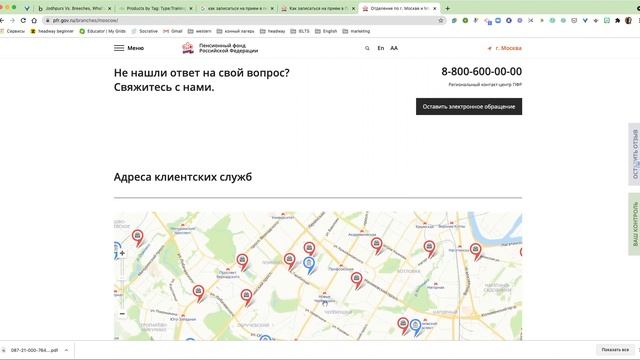Zoom in the map with plus button

click(122, 253)
